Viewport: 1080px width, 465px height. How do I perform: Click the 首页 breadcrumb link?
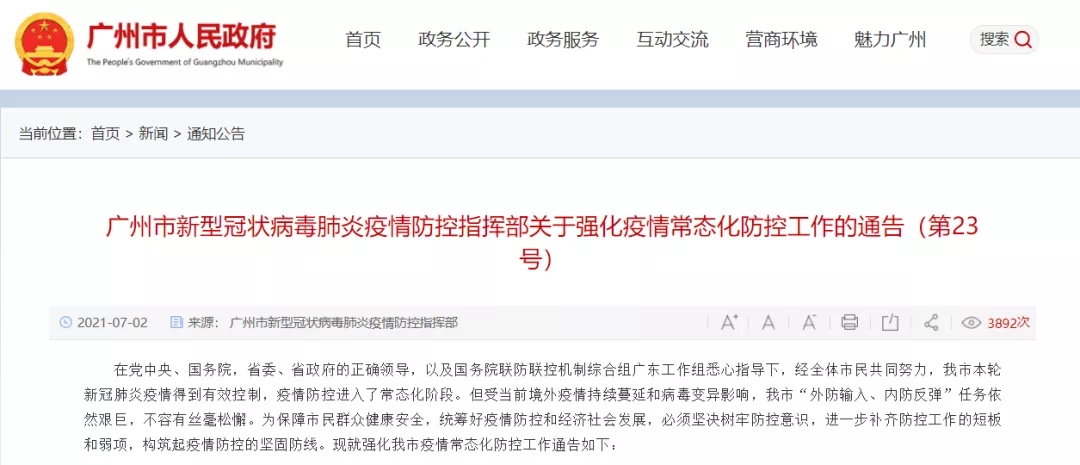click(x=105, y=134)
